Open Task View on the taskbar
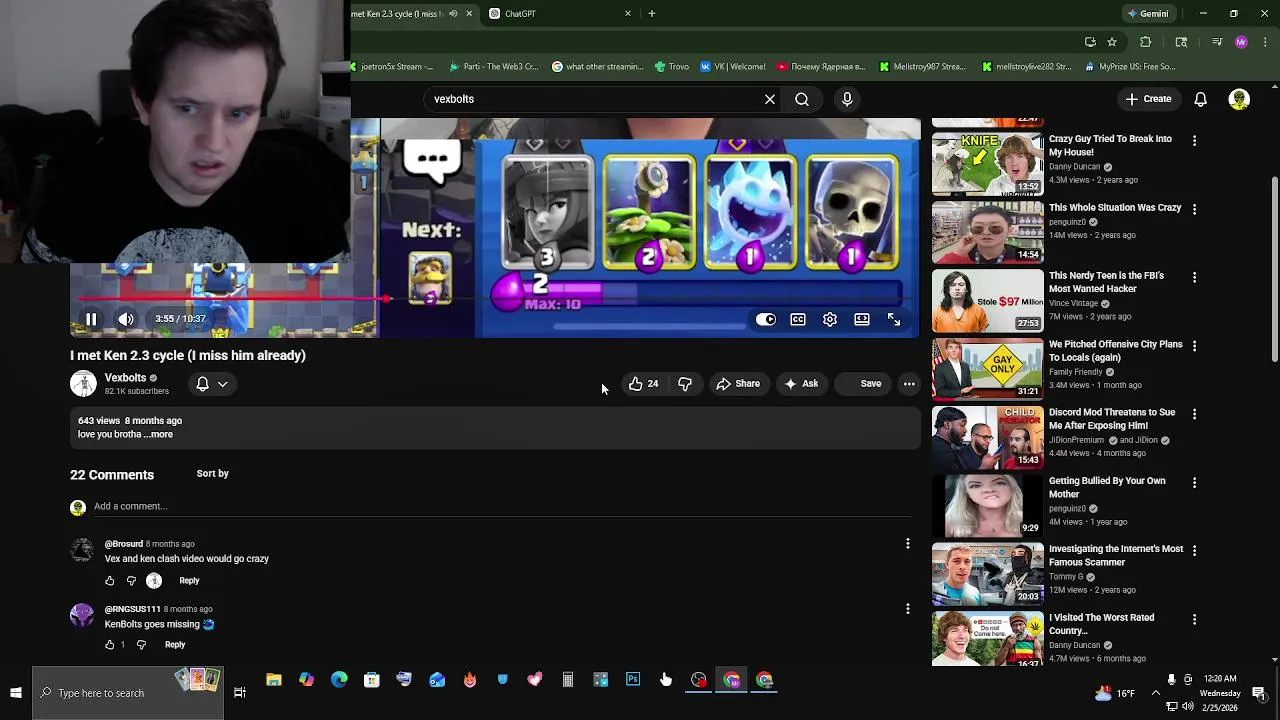Image resolution: width=1280 pixels, height=720 pixels. point(240,693)
